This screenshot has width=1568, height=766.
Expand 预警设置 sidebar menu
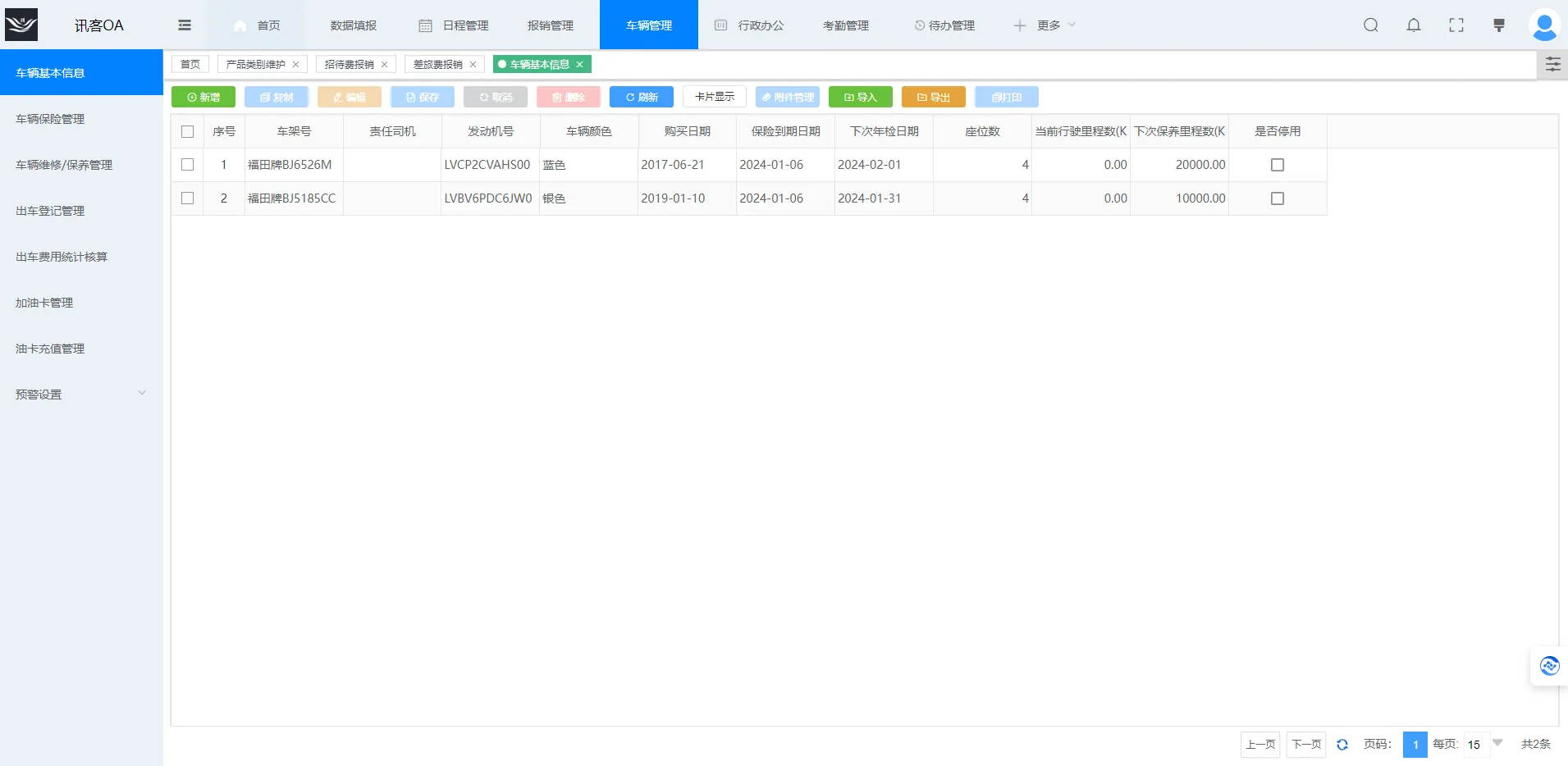81,394
